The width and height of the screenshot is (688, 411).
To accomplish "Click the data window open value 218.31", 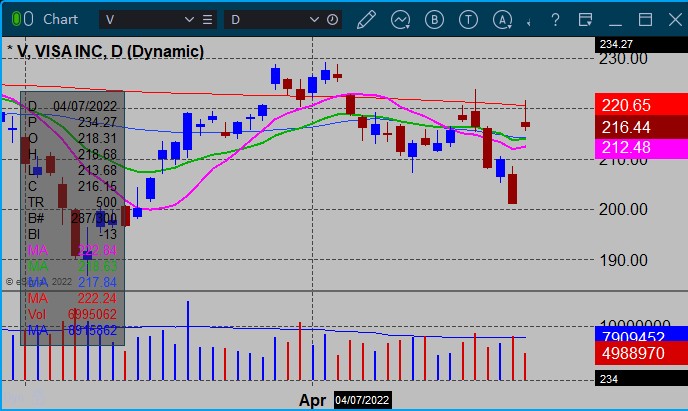I will click(97, 138).
